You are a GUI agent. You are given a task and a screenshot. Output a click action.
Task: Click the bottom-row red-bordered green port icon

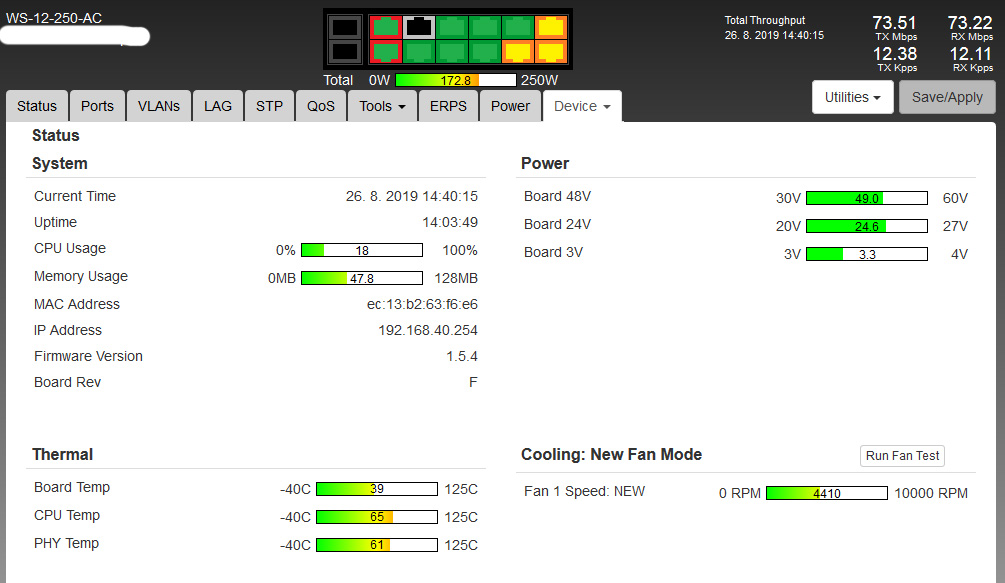pyautogui.click(x=386, y=50)
